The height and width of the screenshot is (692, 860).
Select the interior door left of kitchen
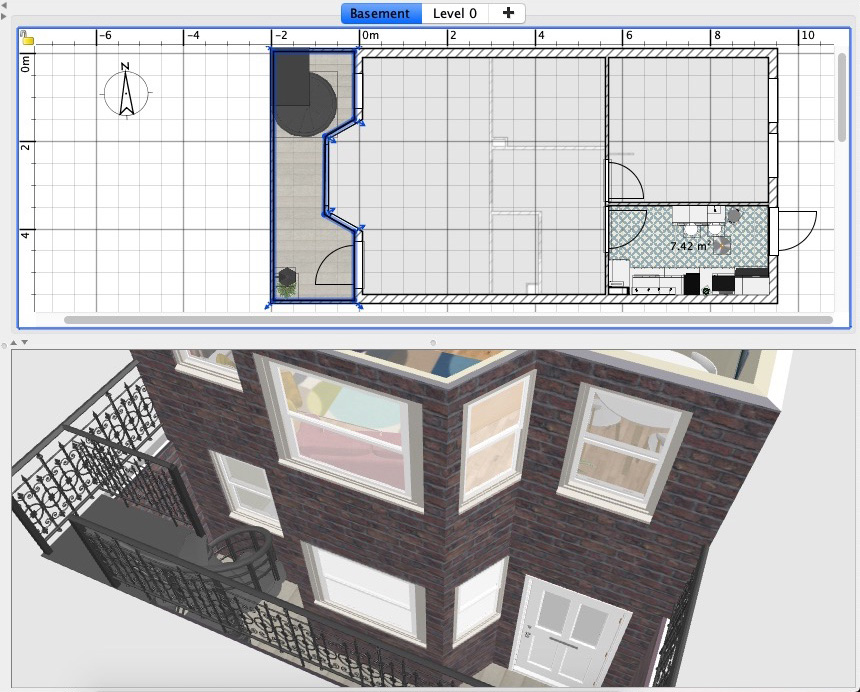(x=625, y=181)
